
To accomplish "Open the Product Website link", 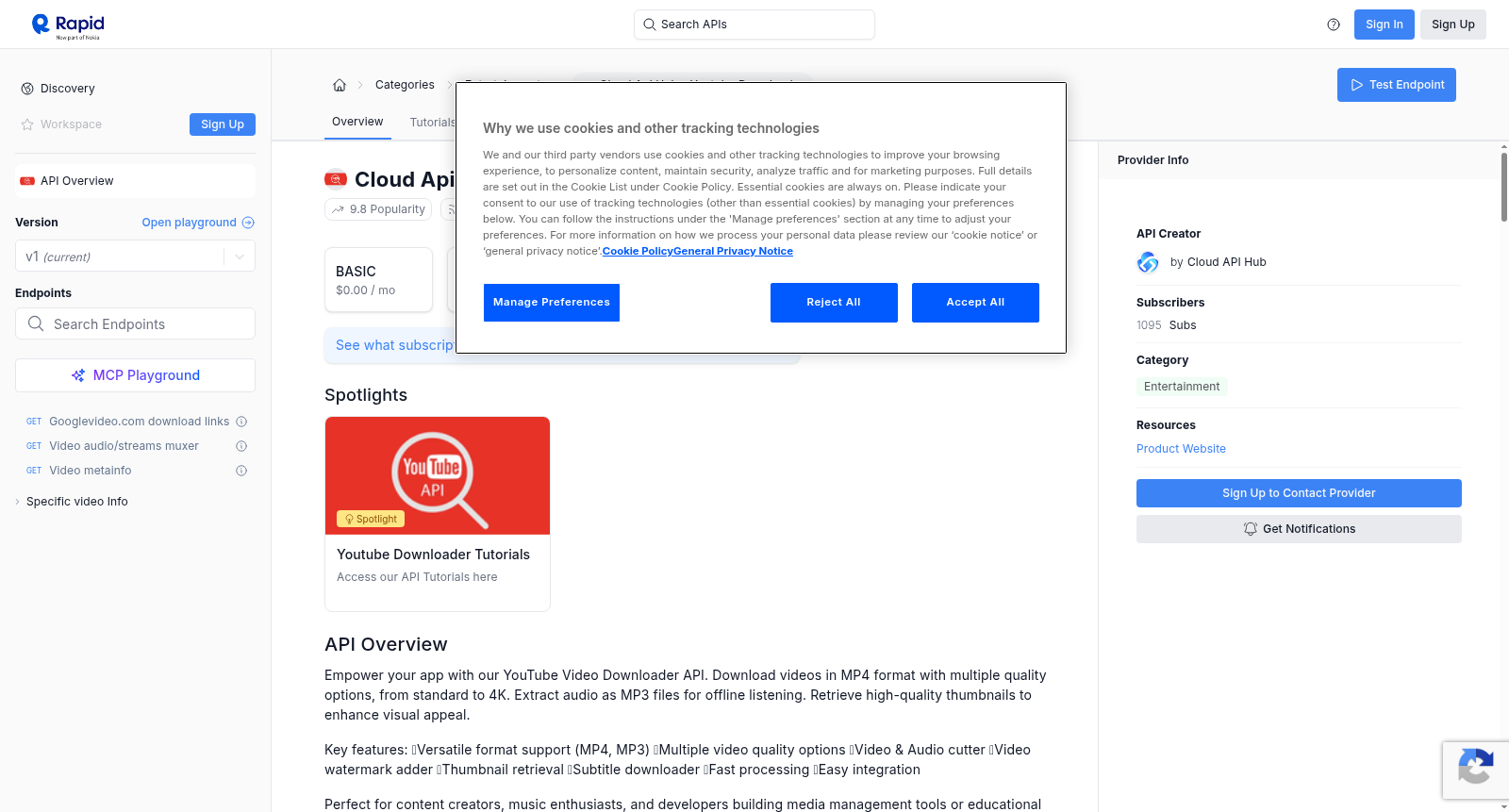I will [x=1181, y=449].
